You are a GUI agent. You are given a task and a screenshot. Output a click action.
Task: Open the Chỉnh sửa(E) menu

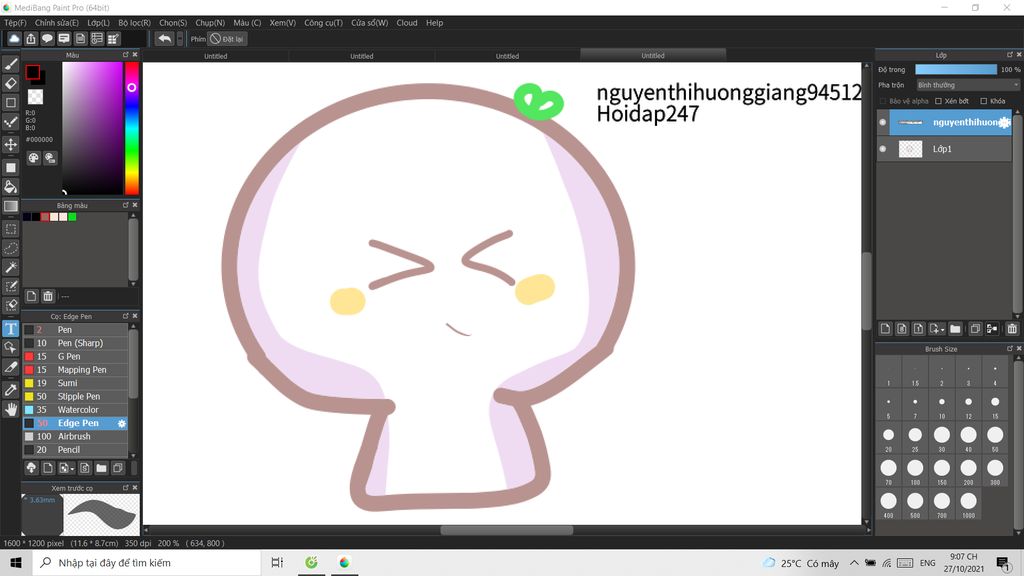click(57, 23)
